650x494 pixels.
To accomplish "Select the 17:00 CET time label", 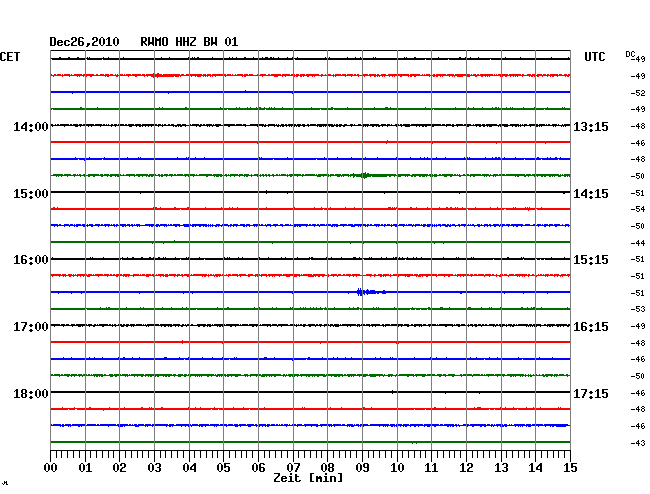I will pyautogui.click(x=31, y=327).
